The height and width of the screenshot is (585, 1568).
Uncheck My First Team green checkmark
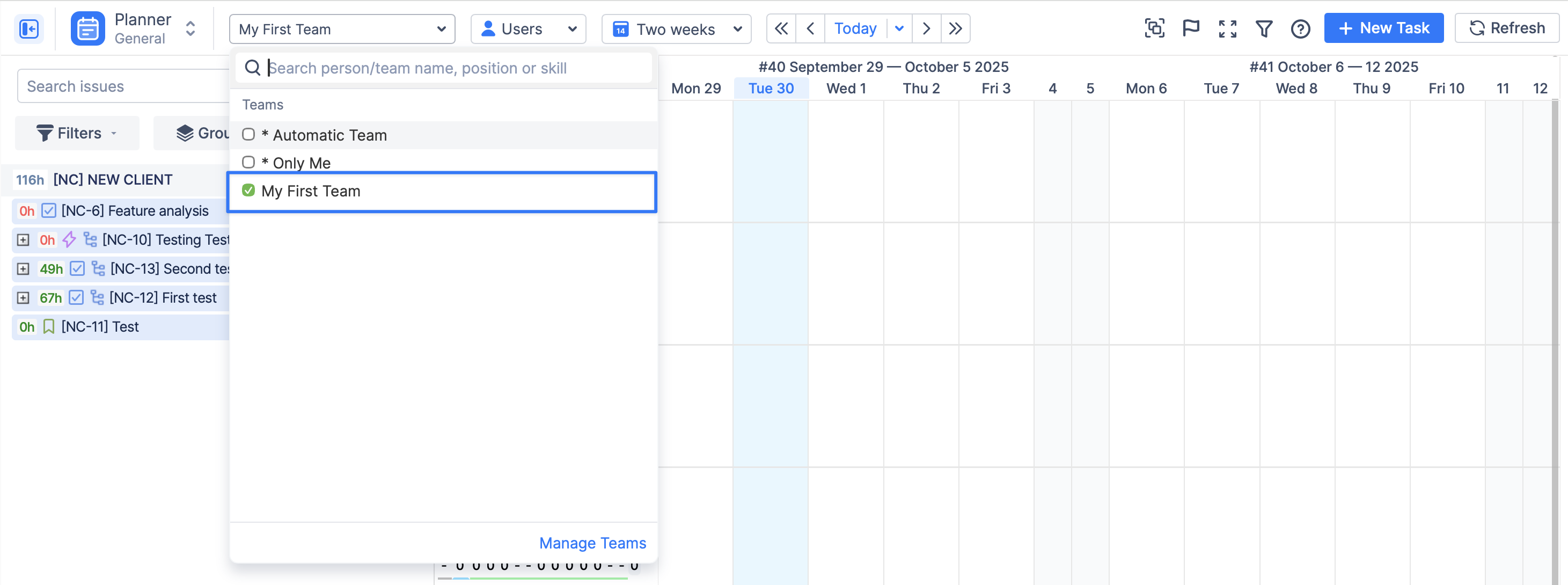click(x=248, y=191)
